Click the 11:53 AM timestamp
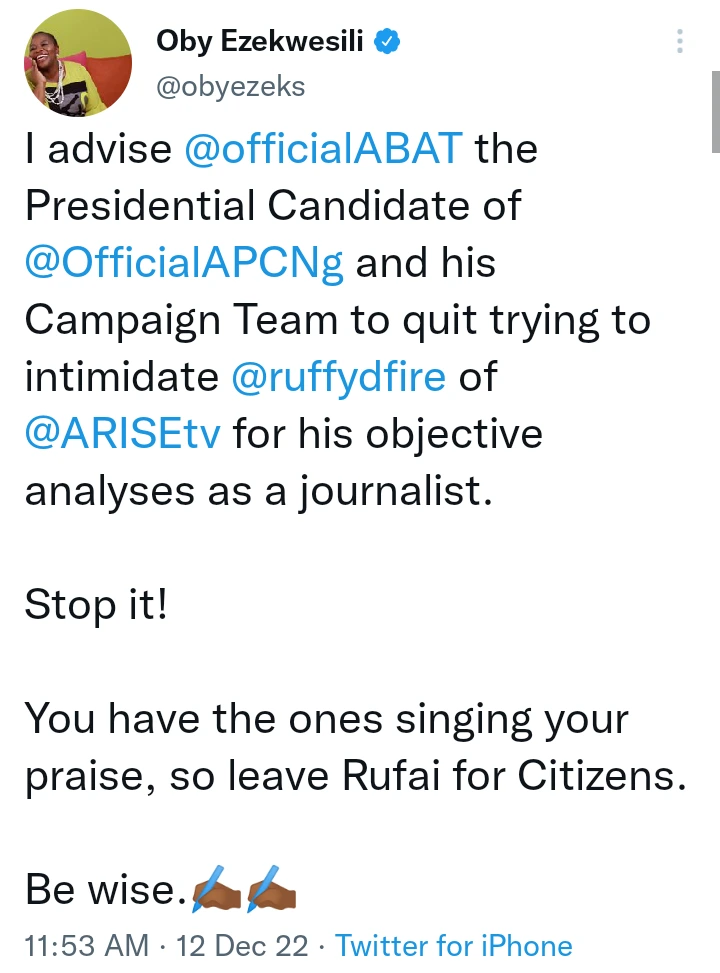The width and height of the screenshot is (720, 973). click(85, 946)
